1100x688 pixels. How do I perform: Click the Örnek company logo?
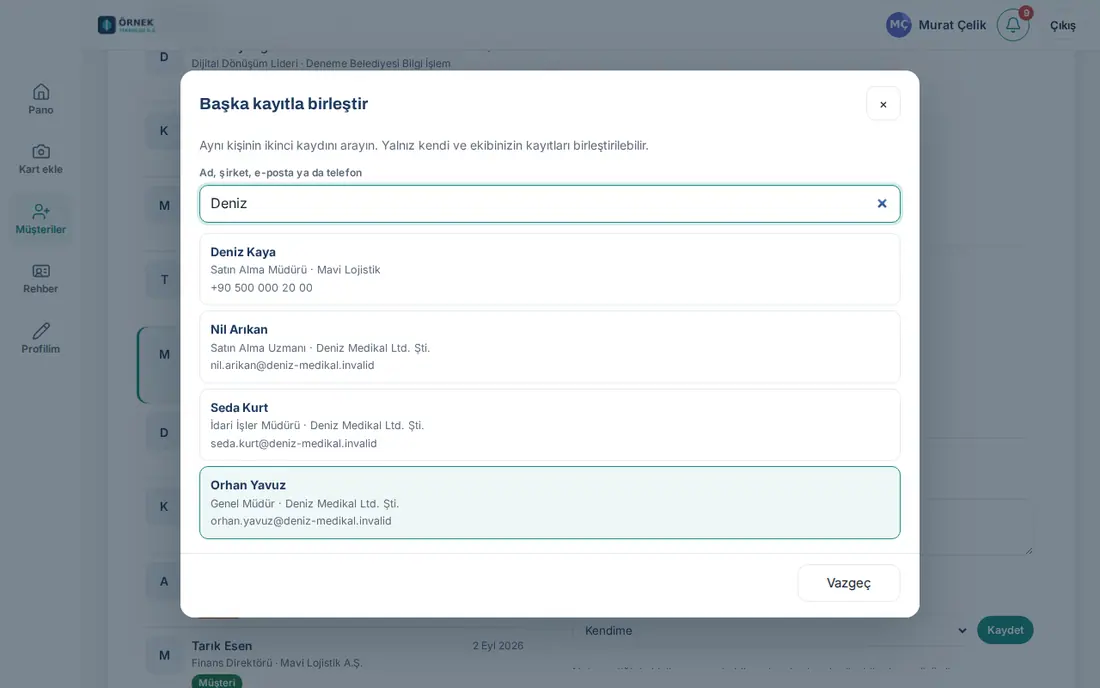point(126,25)
